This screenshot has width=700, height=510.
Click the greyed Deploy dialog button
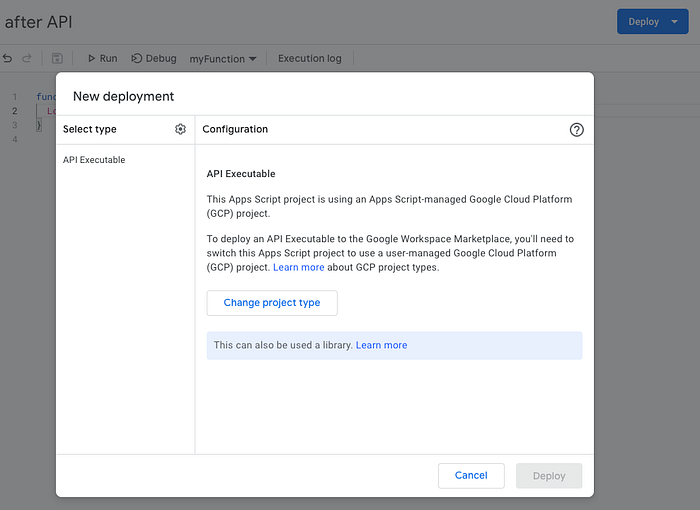click(x=549, y=476)
